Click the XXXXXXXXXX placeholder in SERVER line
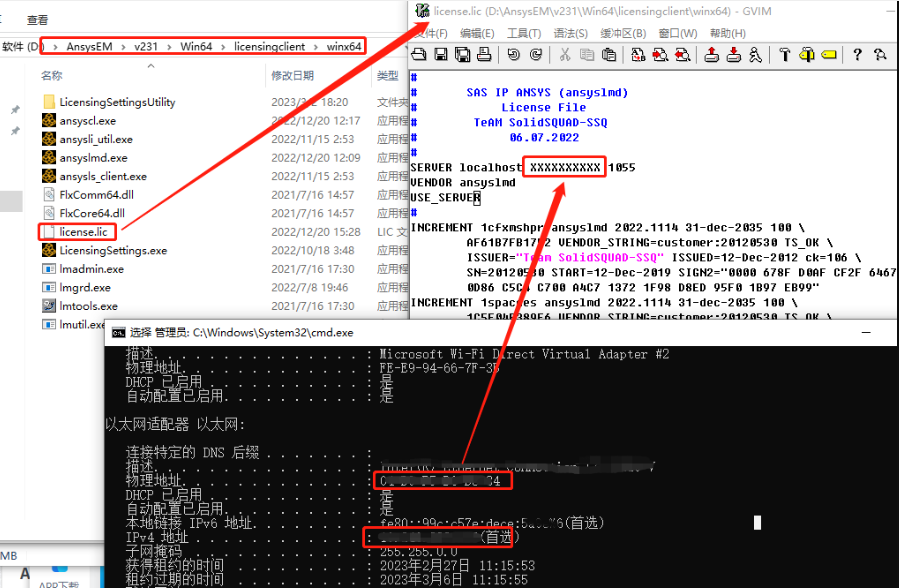Viewport: 899px width, 588px height. click(565, 167)
